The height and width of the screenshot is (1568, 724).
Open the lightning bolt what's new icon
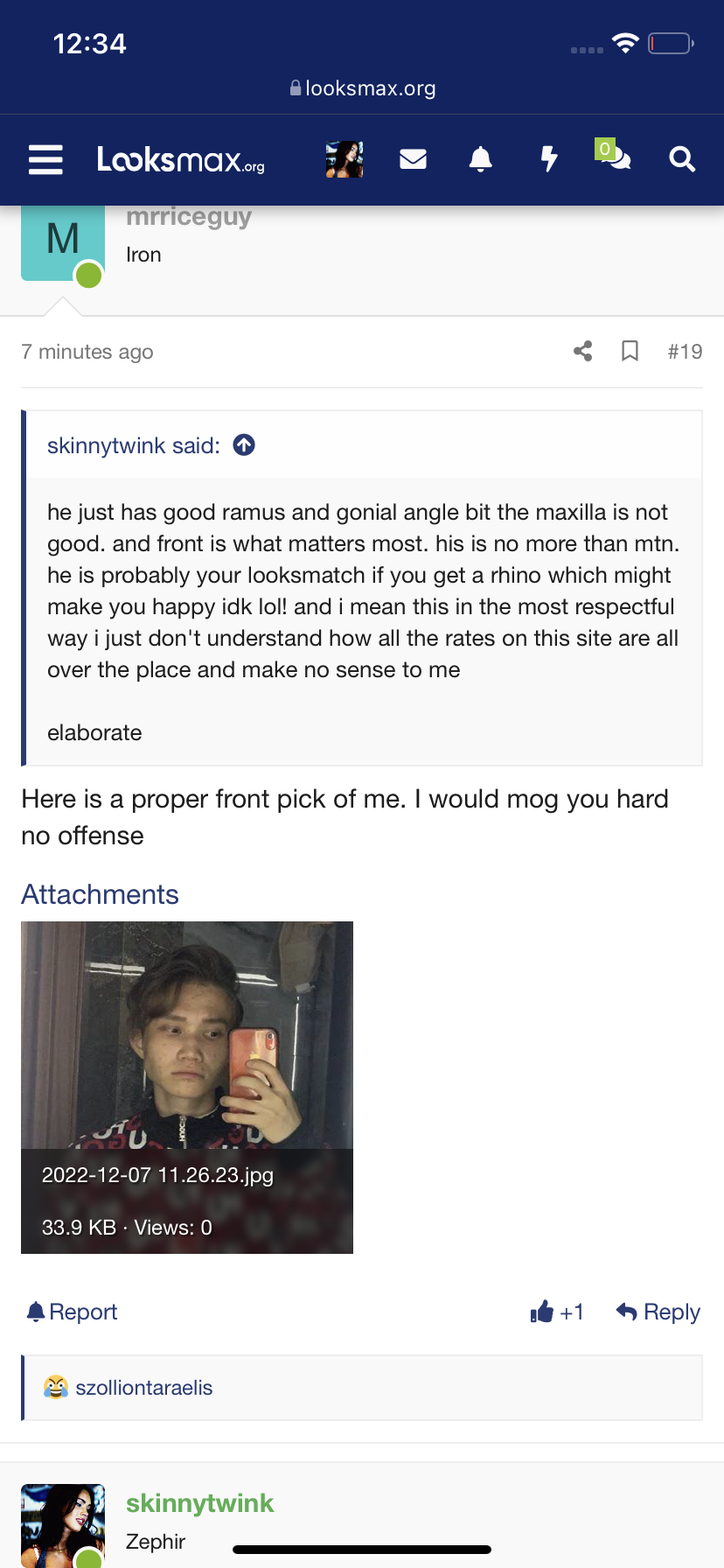[549, 159]
